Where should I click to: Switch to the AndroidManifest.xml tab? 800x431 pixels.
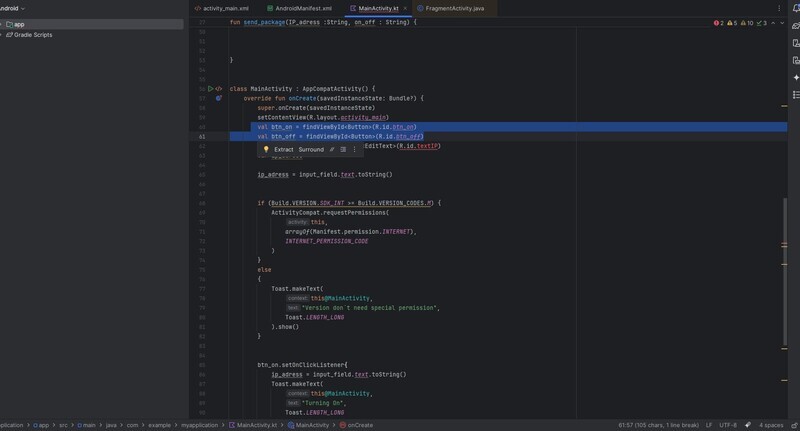point(299,8)
